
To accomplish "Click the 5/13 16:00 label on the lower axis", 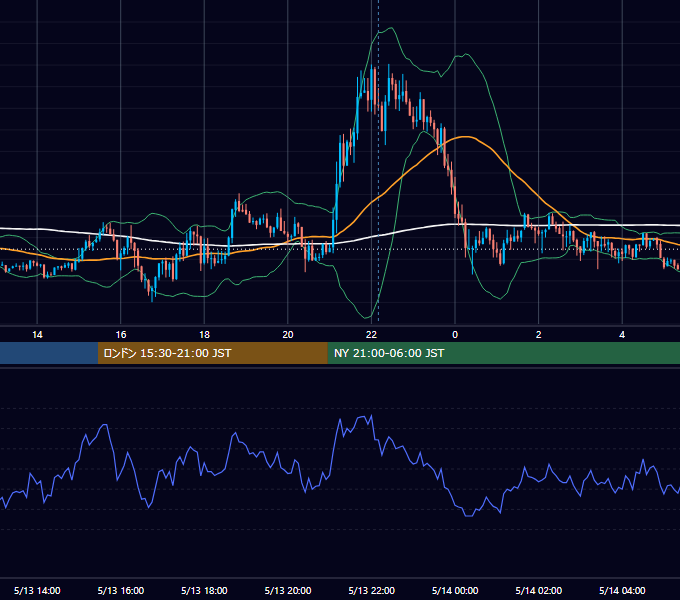I will click(121, 590).
